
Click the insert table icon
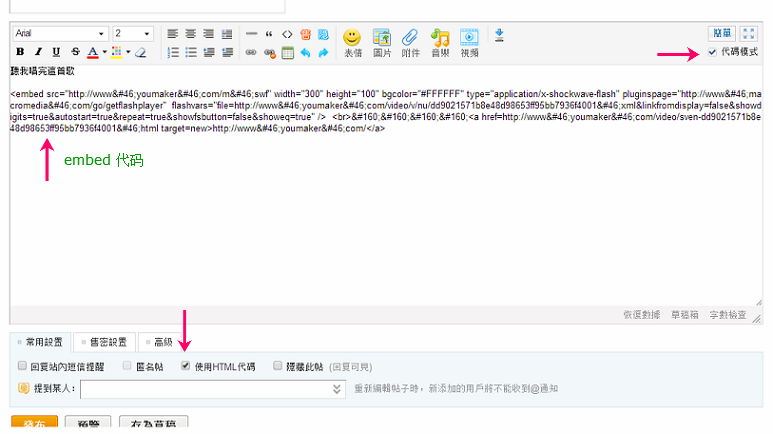(x=287, y=52)
